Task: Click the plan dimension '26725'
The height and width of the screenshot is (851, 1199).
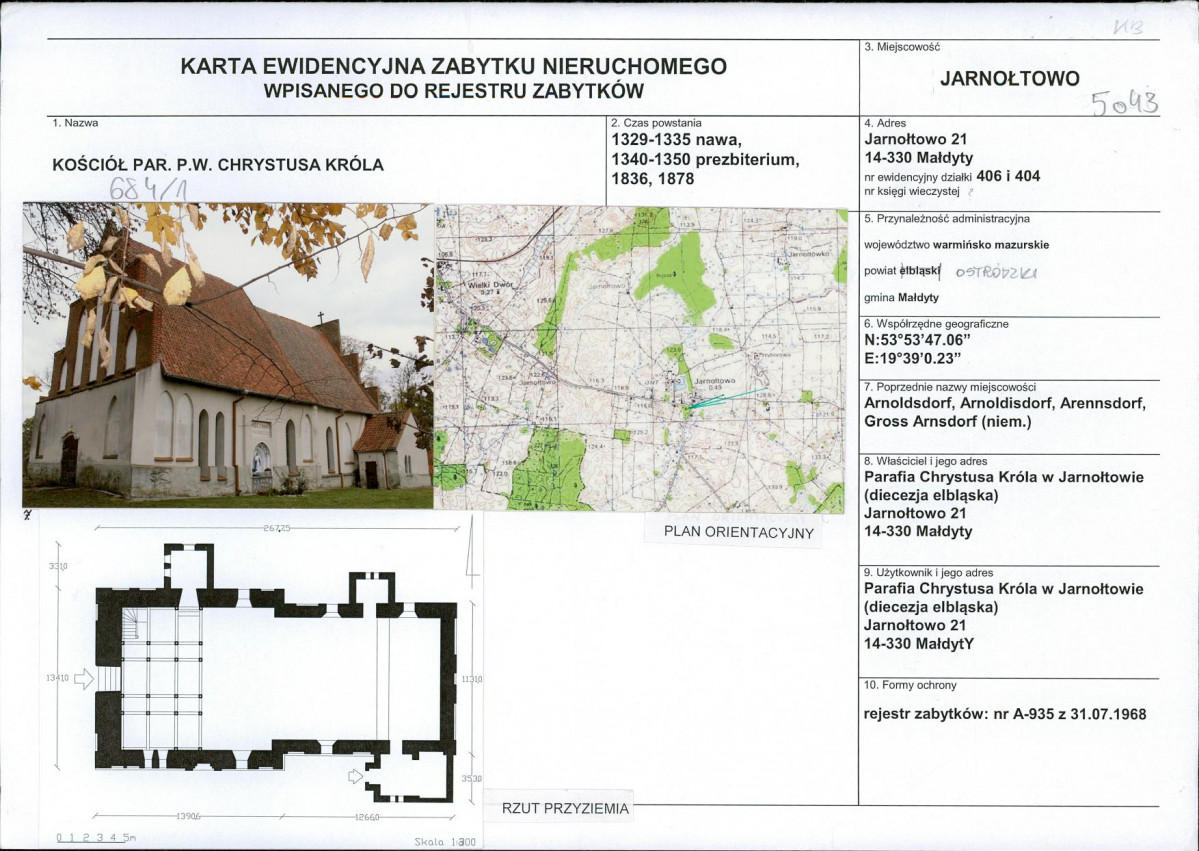Action: pyautogui.click(x=277, y=528)
